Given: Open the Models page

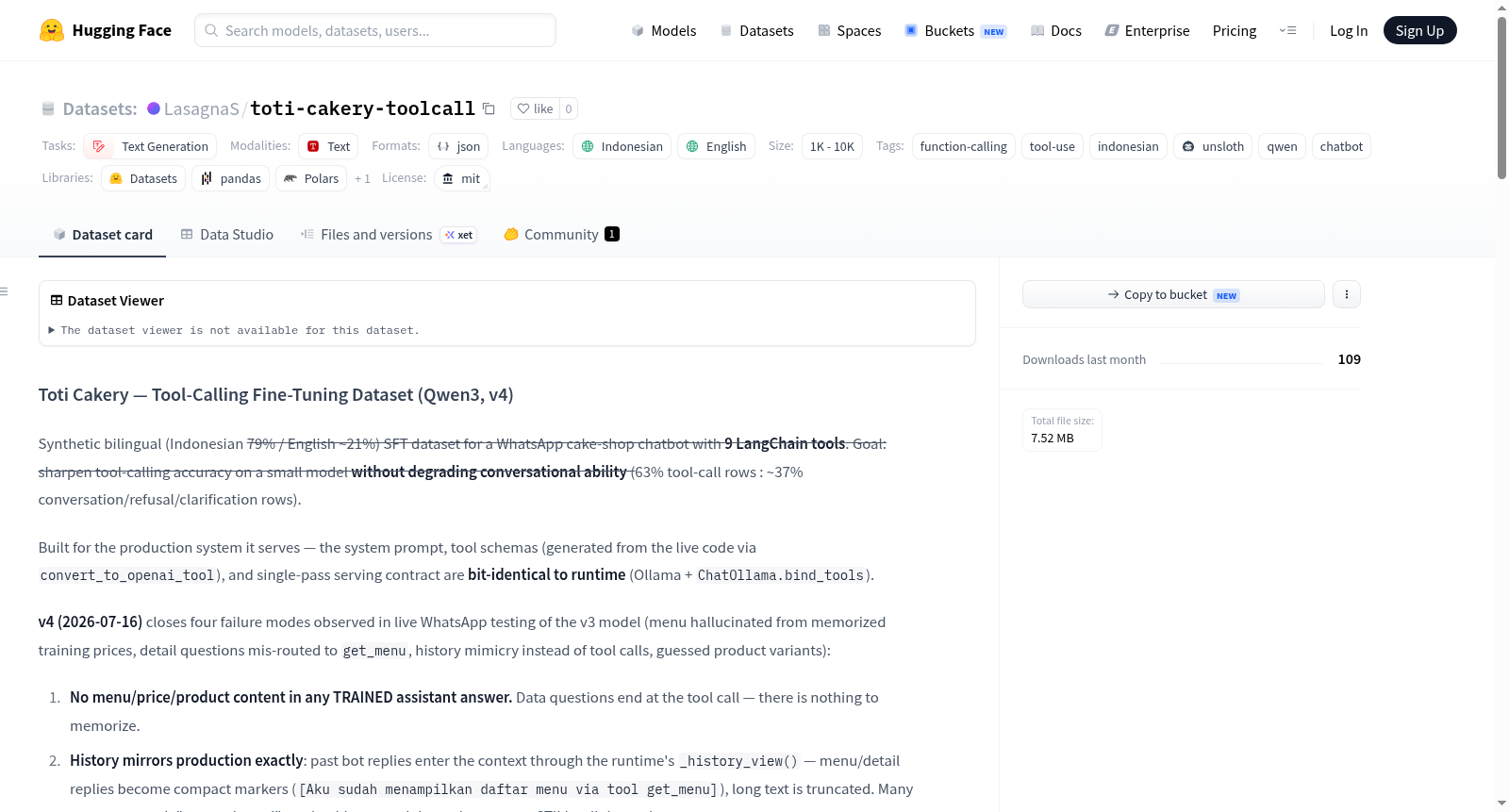Looking at the screenshot, I should pos(664,30).
